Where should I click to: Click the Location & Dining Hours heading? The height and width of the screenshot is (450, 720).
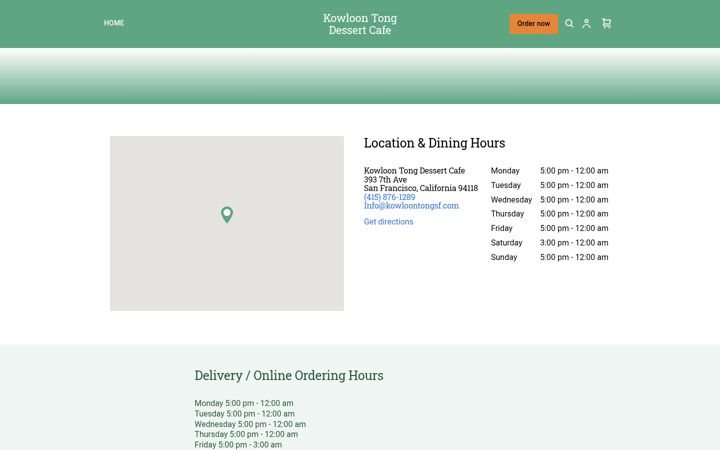point(434,143)
